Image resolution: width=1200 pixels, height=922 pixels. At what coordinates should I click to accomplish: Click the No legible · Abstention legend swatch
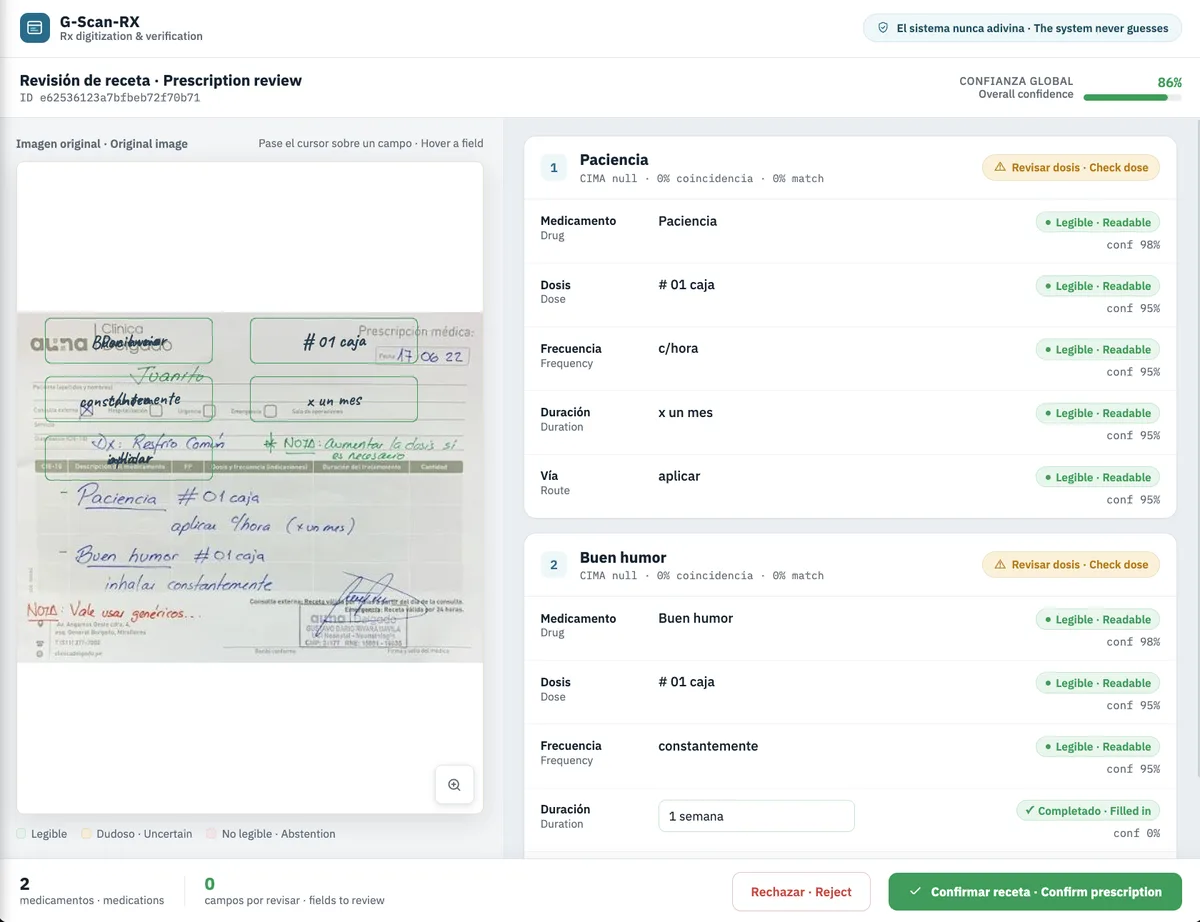[211, 834]
